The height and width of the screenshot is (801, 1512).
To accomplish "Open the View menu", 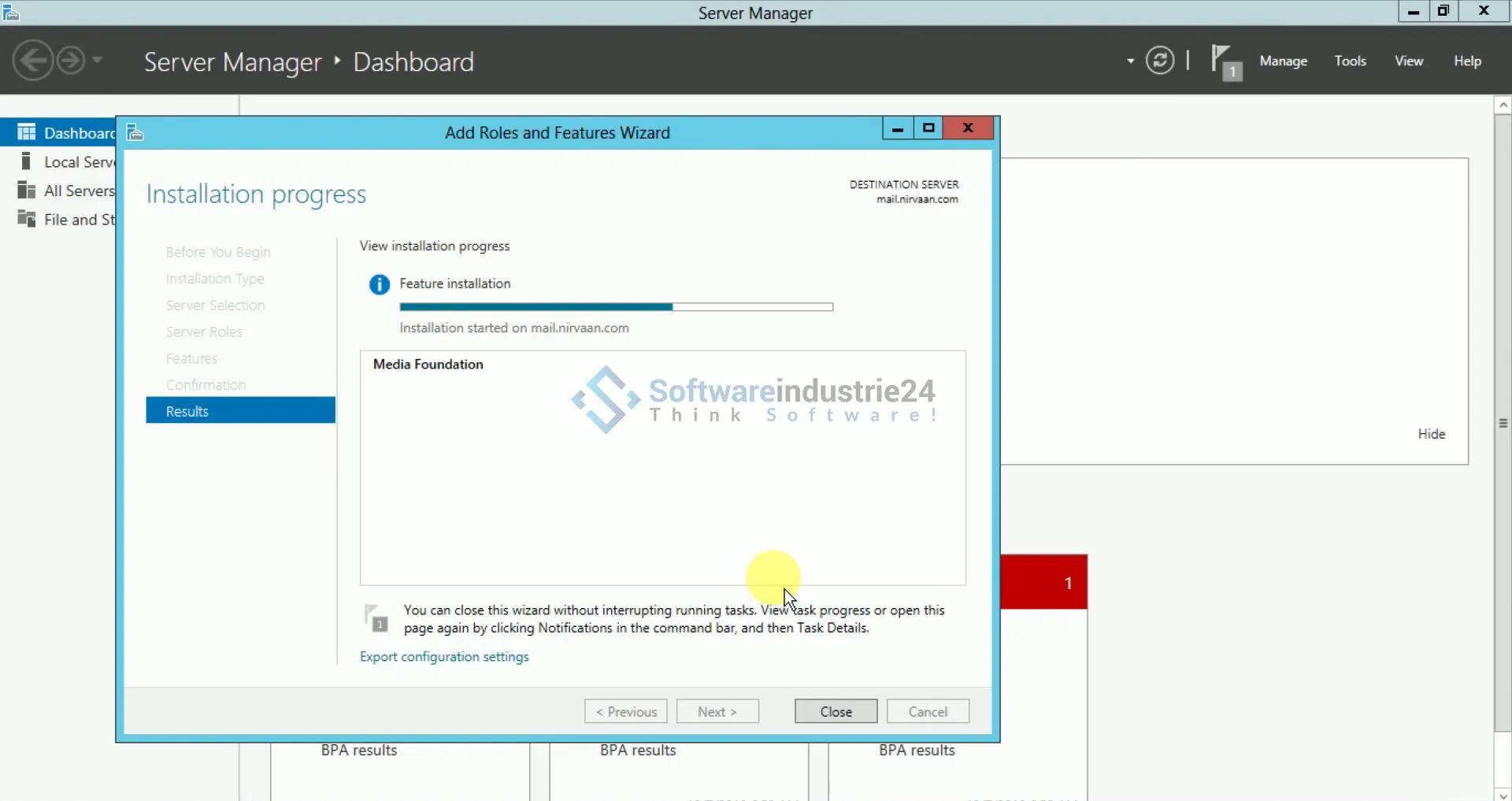I will click(1409, 61).
